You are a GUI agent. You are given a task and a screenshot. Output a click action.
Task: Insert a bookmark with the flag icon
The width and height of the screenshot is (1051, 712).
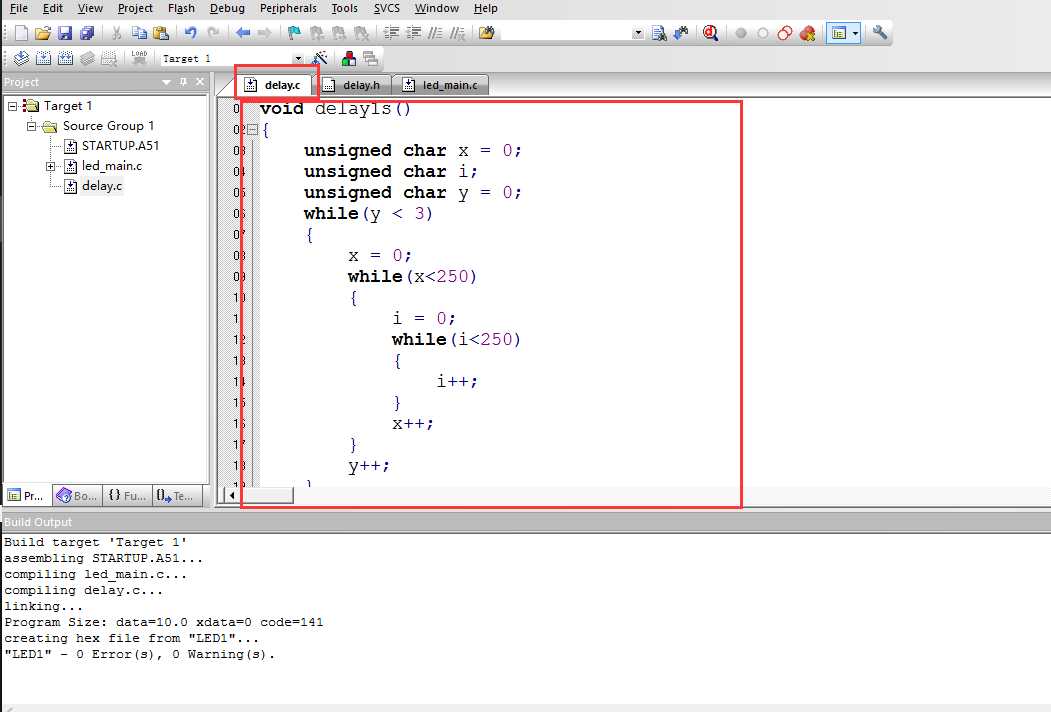click(294, 33)
